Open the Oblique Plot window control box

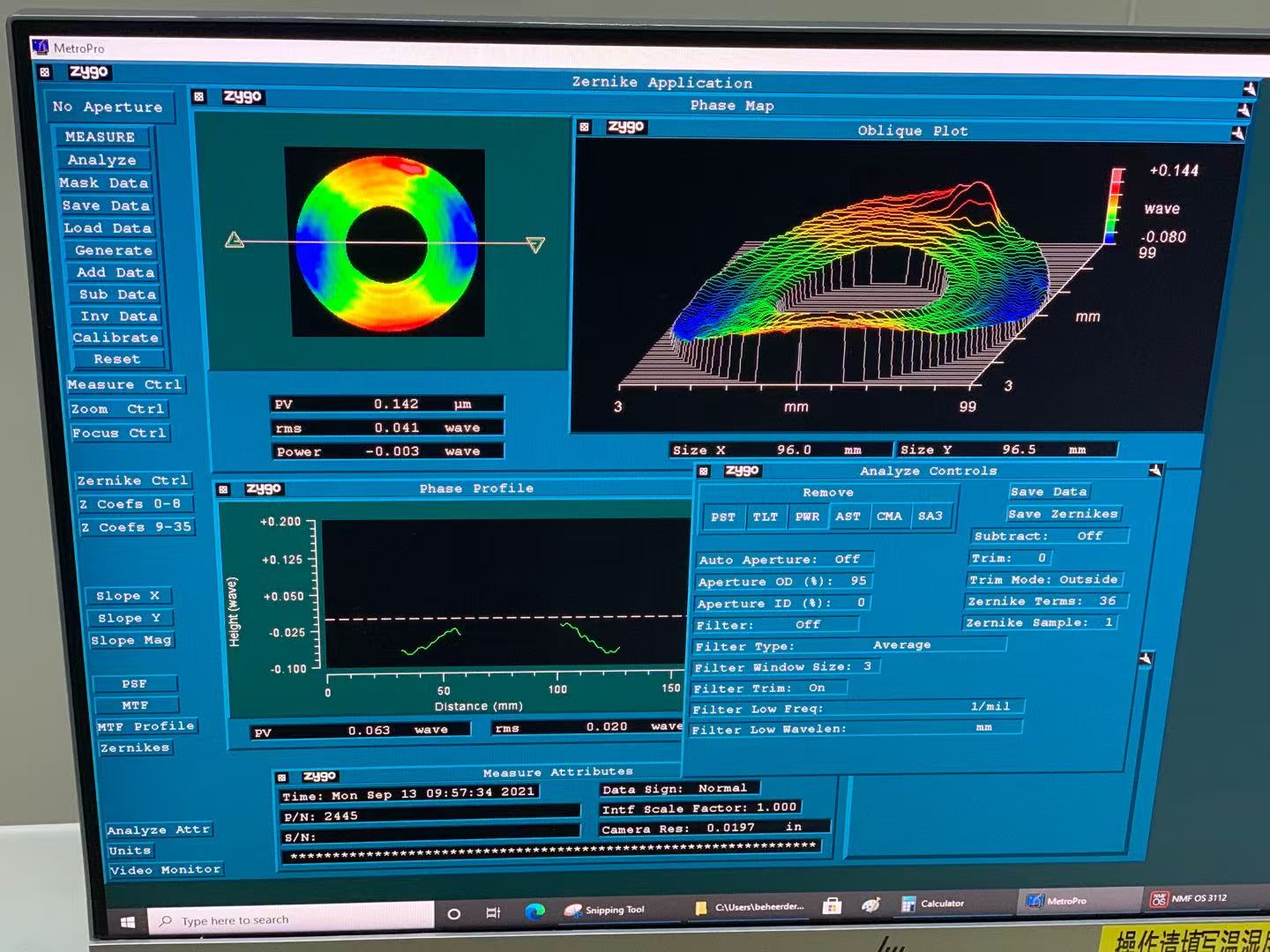[584, 127]
